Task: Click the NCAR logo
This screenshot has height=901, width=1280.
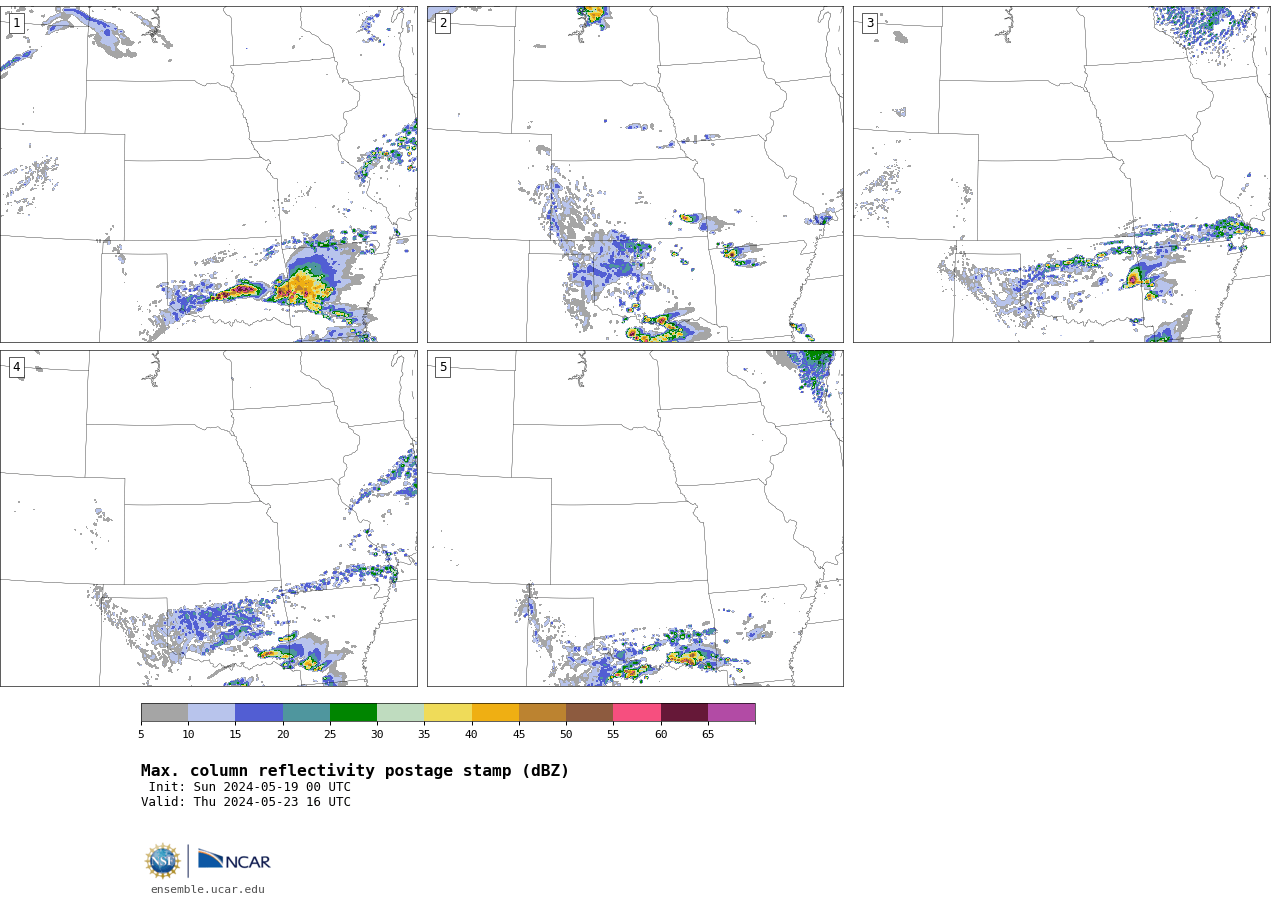Action: pos(234,860)
